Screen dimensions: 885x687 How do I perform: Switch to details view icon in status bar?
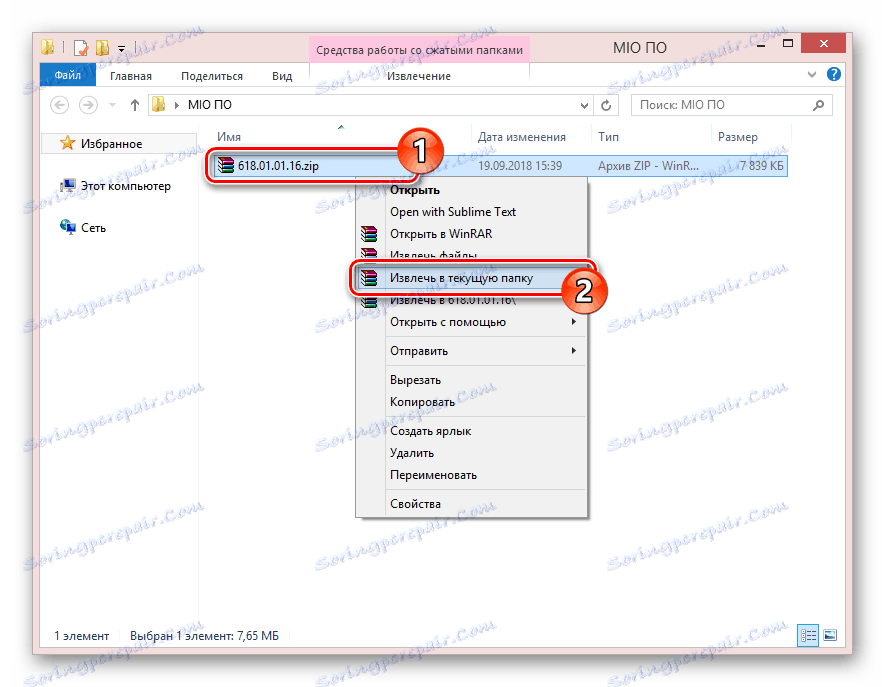[x=808, y=636]
